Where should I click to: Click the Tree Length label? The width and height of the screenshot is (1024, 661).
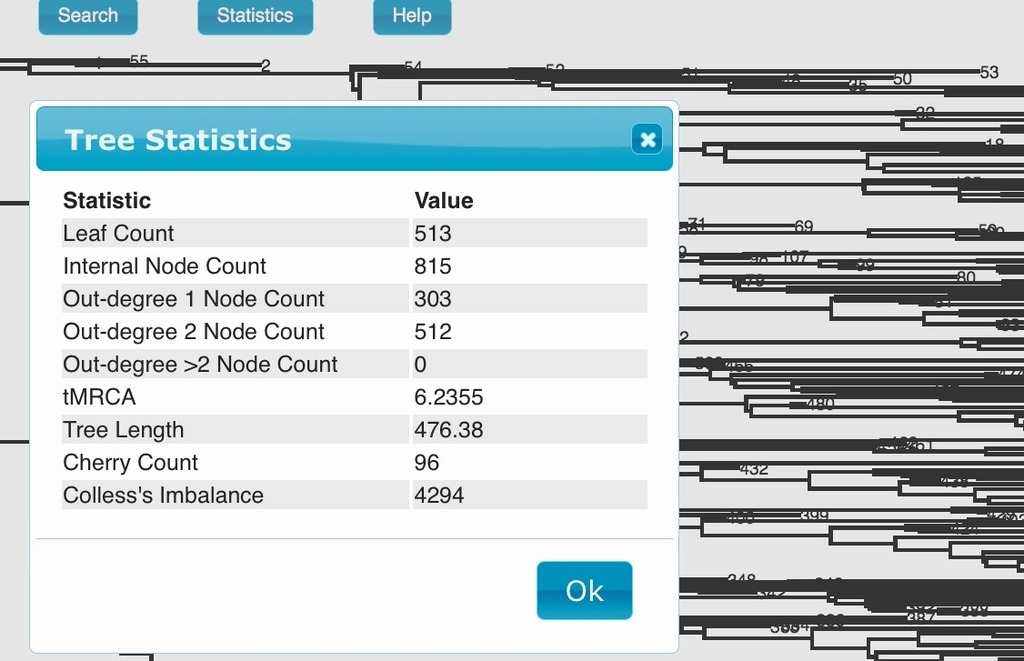point(123,429)
